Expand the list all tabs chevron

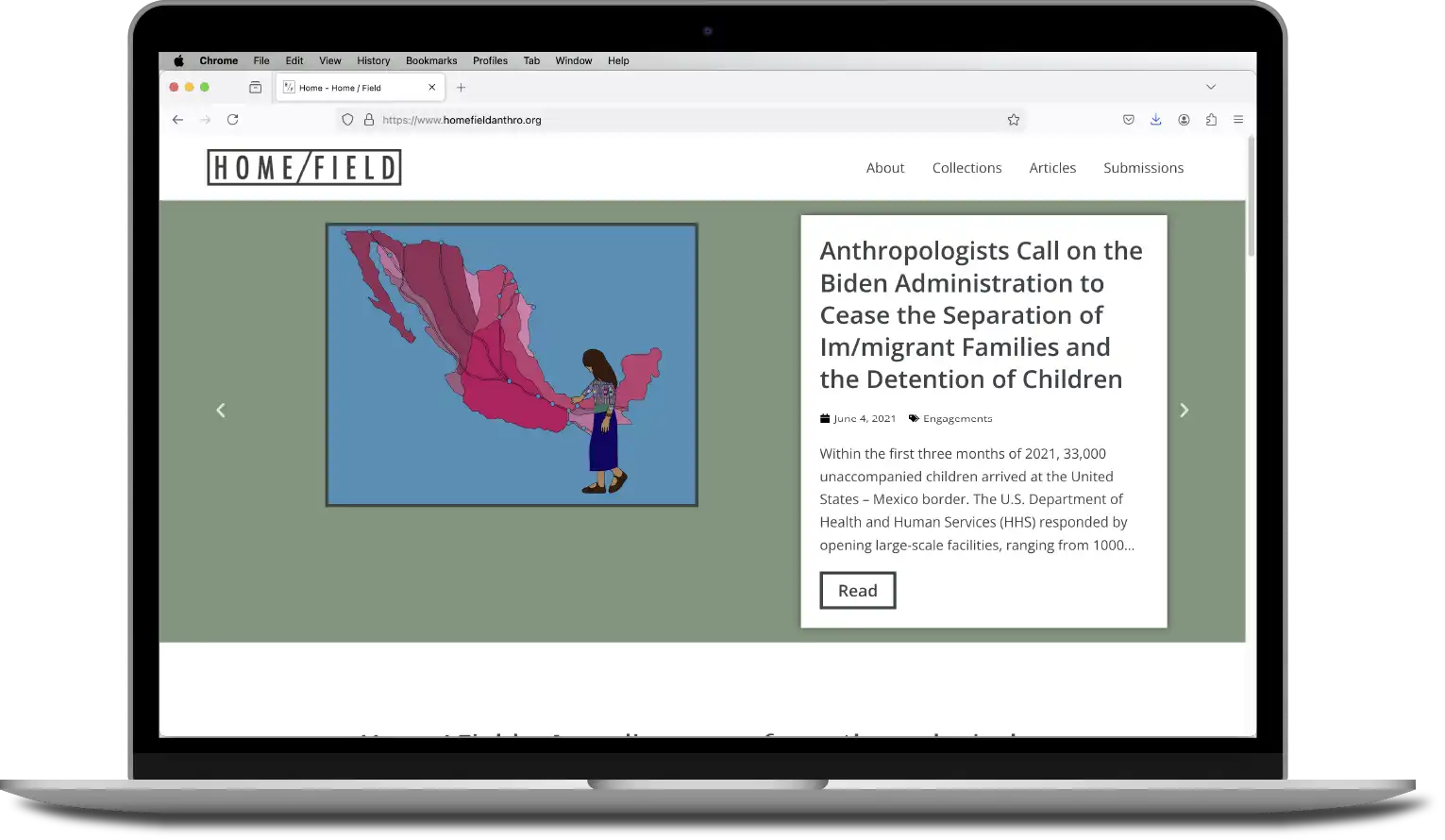pyautogui.click(x=1210, y=87)
